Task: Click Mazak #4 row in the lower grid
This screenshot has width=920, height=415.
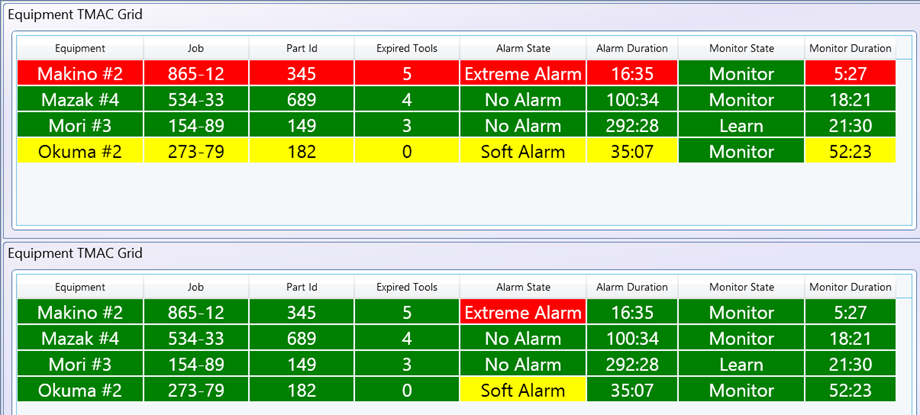Action: pos(80,339)
